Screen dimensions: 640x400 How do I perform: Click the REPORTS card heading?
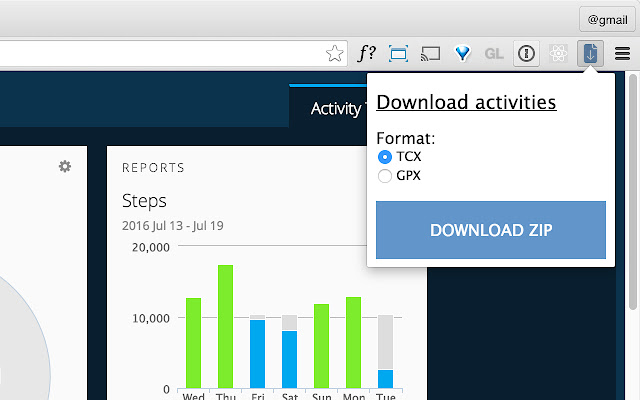click(x=153, y=168)
